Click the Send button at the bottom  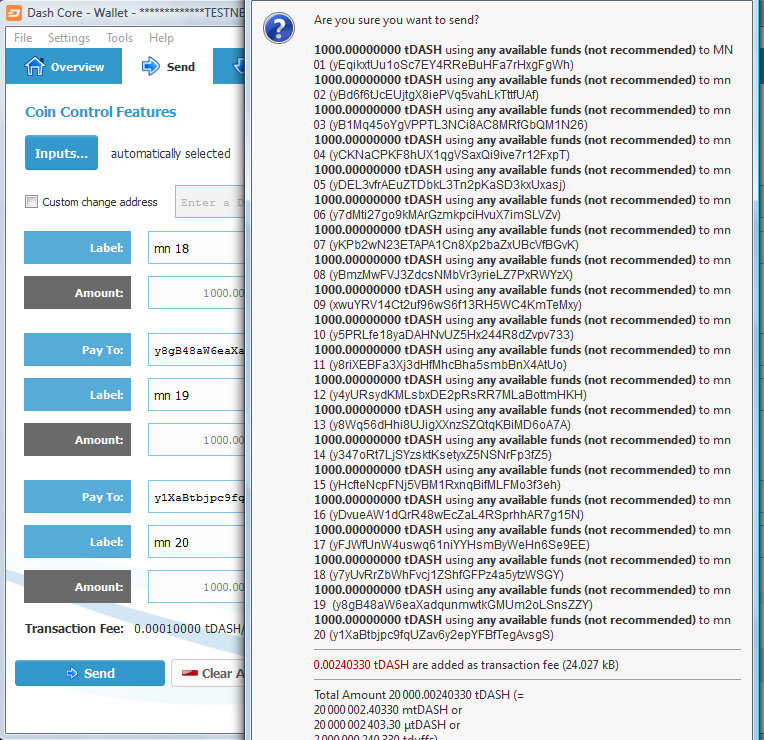pos(90,673)
